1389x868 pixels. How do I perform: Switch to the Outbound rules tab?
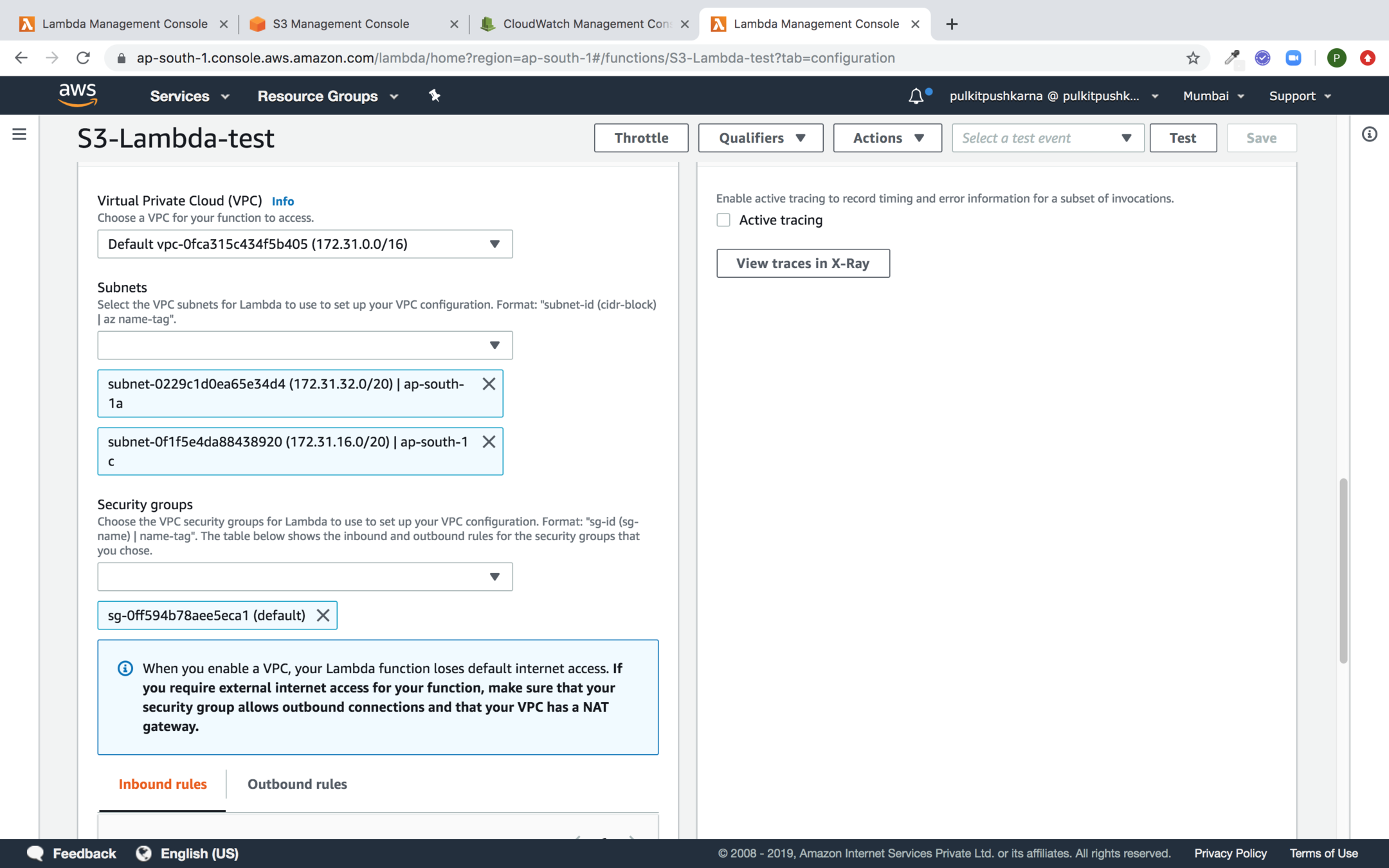tap(297, 784)
